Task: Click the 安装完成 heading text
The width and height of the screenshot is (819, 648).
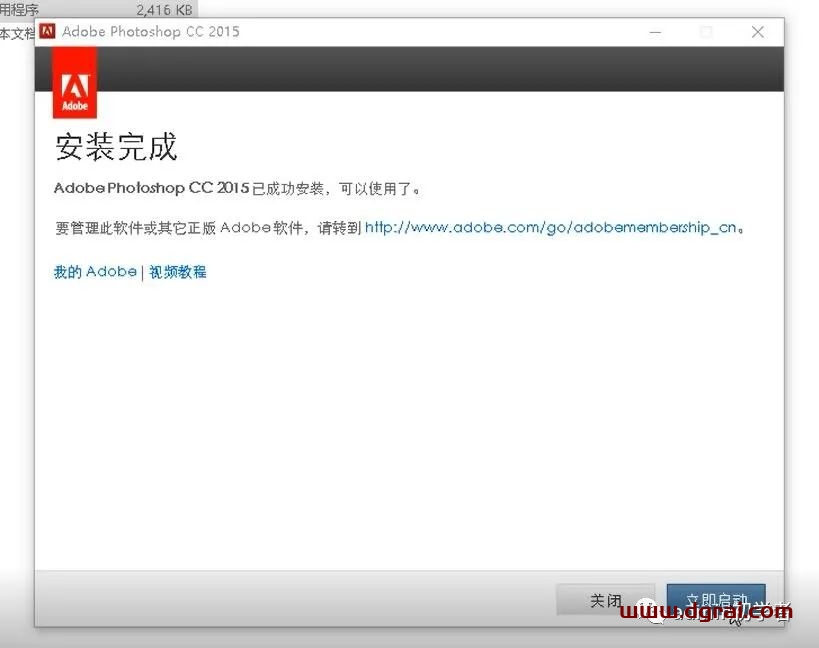Action: coord(116,147)
